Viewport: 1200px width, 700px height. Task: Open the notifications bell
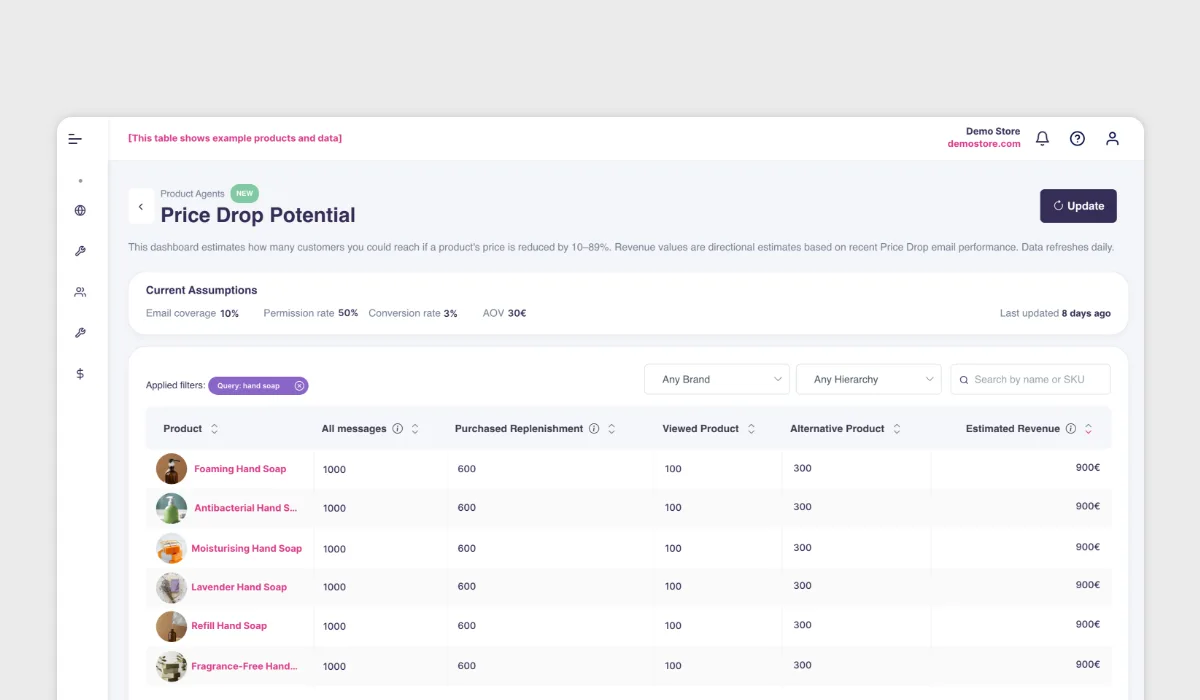point(1042,139)
